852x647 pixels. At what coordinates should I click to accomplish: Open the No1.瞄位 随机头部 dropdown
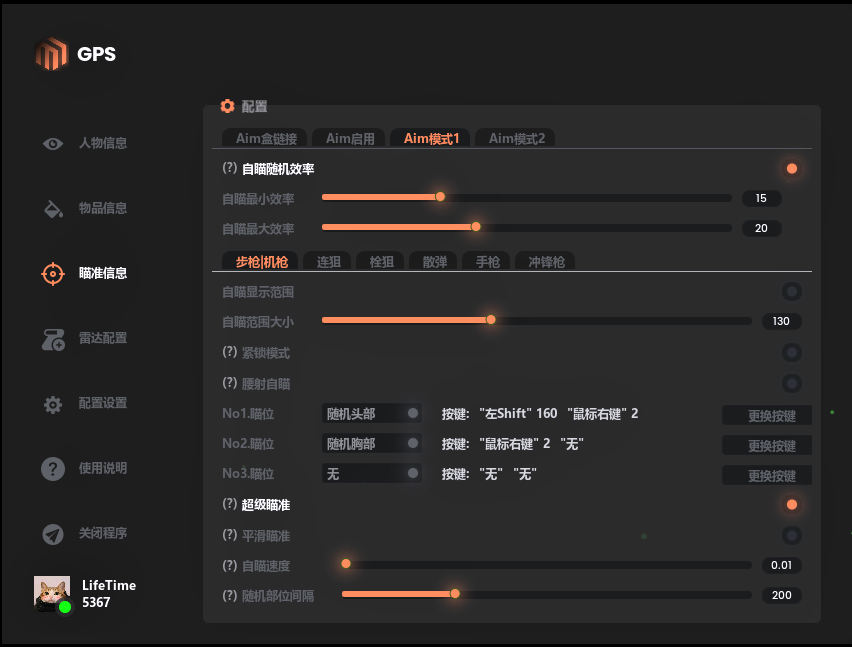372,413
